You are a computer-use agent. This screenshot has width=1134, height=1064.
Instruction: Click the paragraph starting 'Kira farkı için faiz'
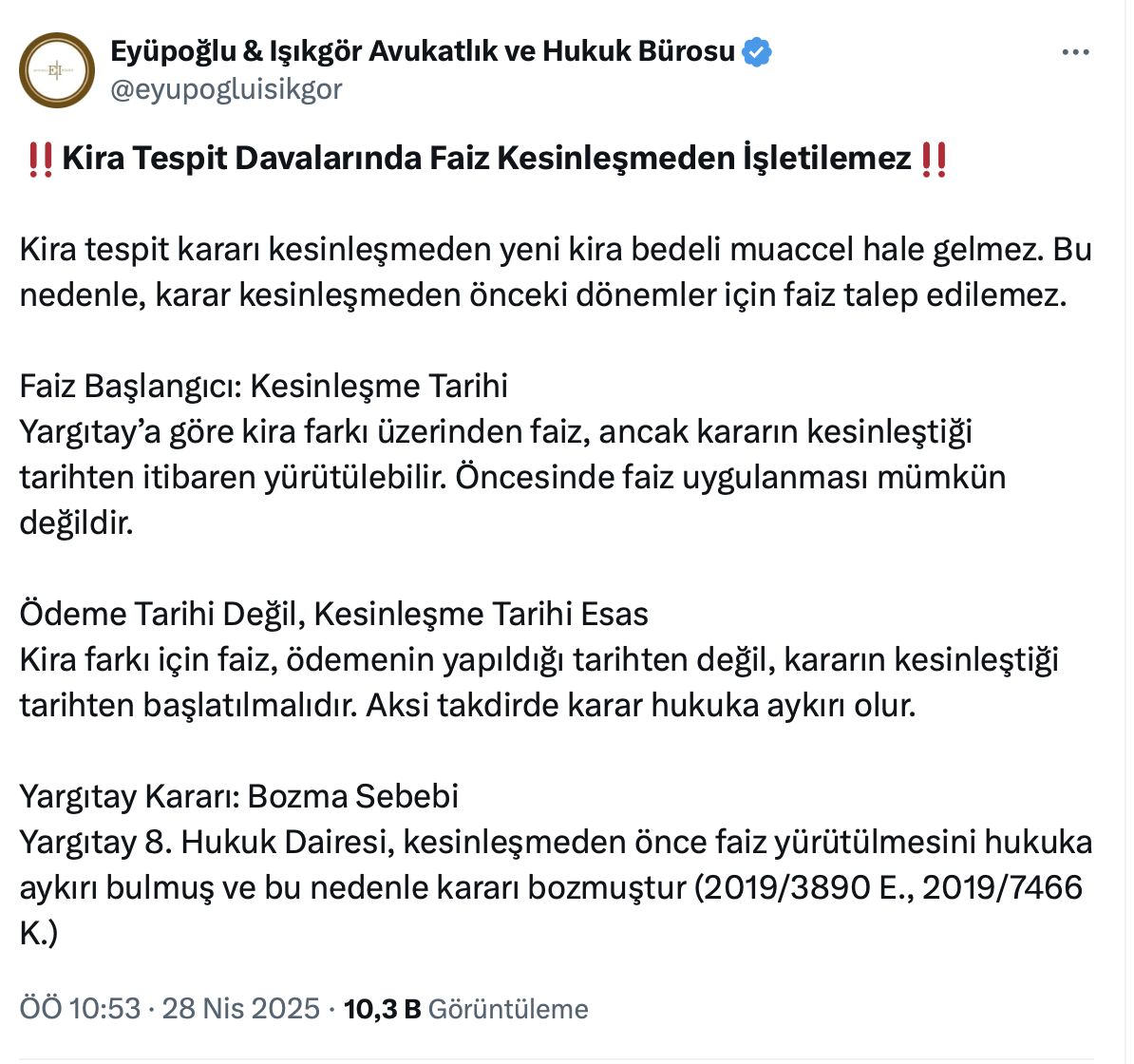pyautogui.click(x=538, y=682)
